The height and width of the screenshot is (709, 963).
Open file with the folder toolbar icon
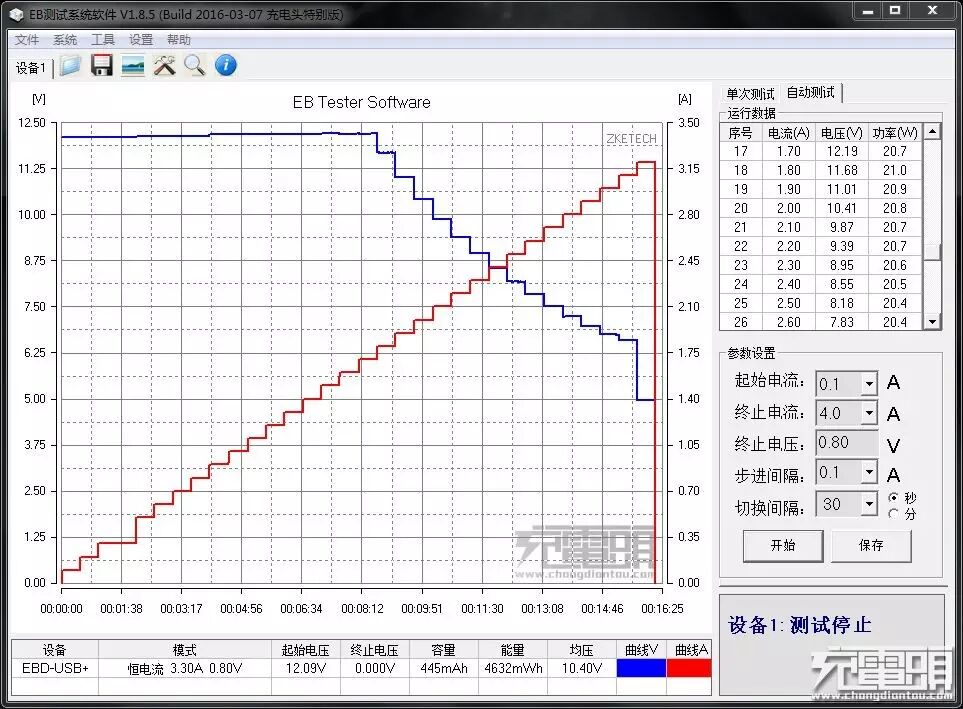tap(71, 65)
